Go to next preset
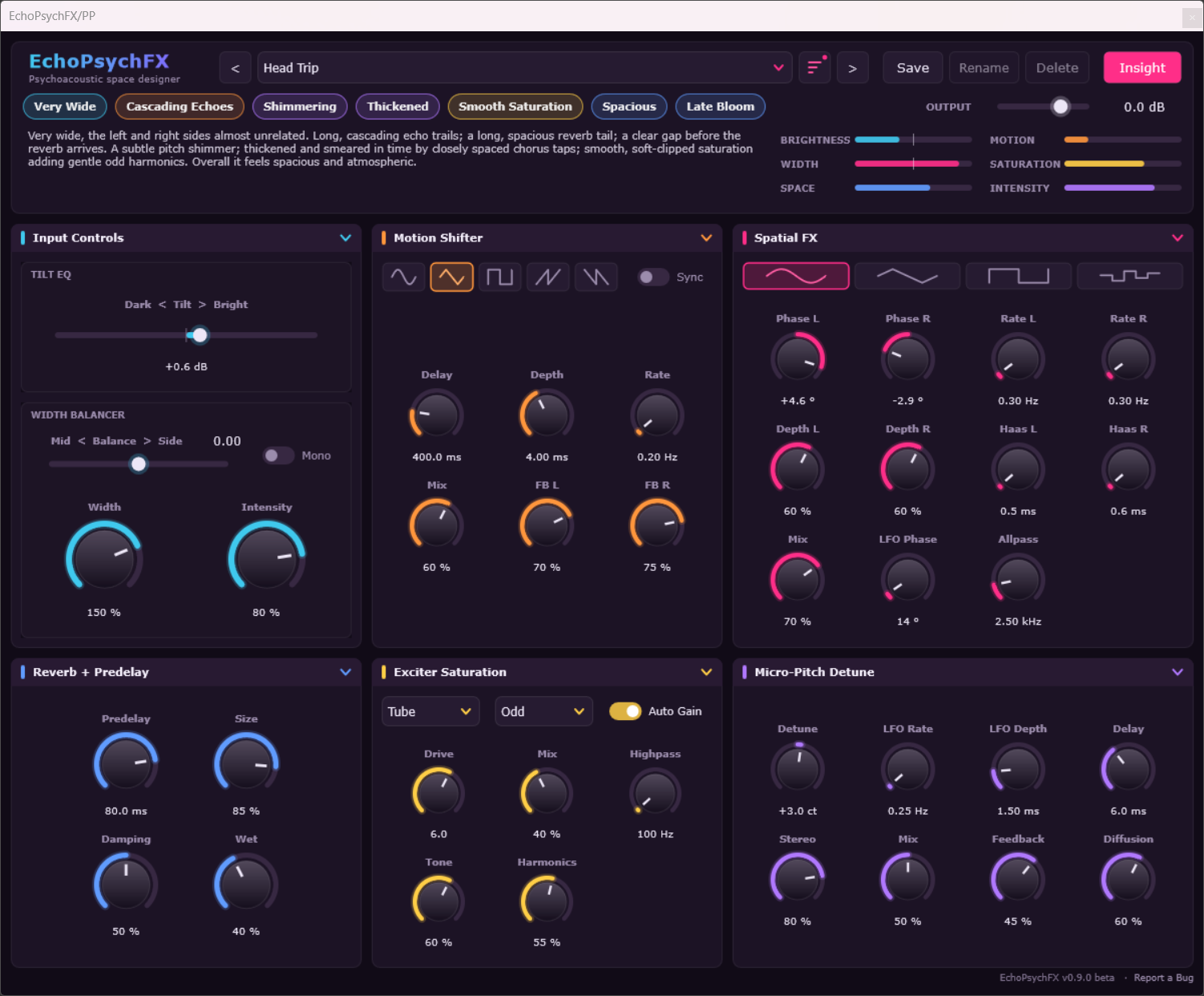Image resolution: width=1204 pixels, height=996 pixels. 852,68
